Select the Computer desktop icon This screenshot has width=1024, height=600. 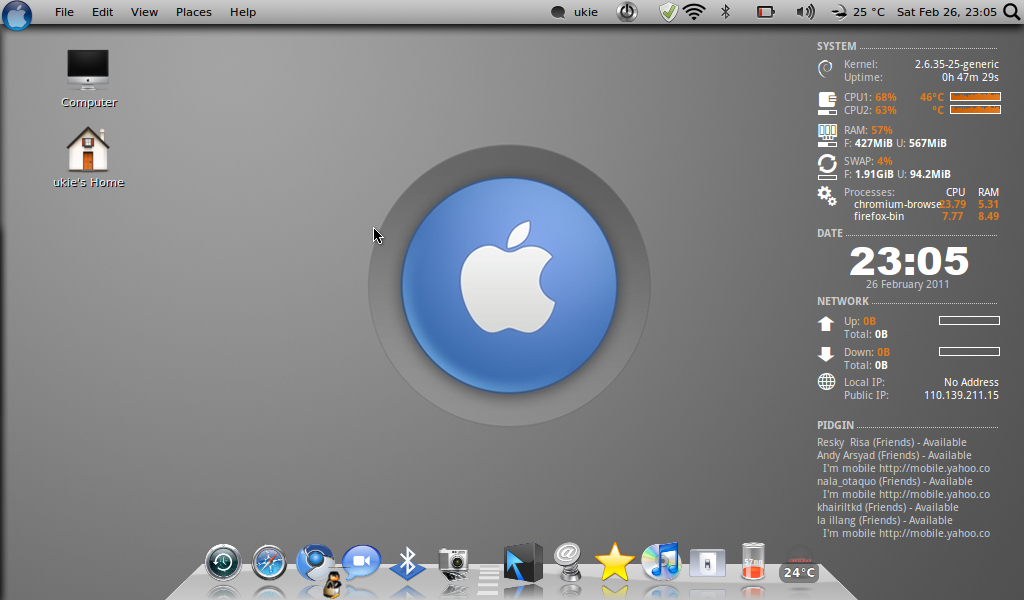pos(89,78)
